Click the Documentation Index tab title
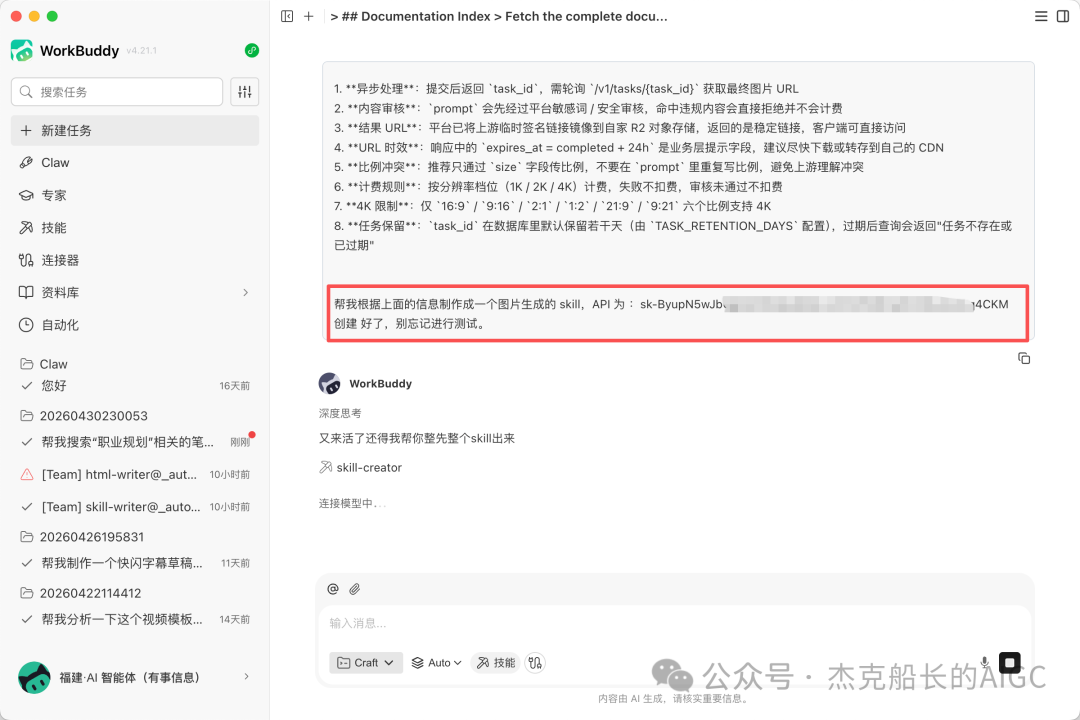1080x720 pixels. (x=499, y=16)
